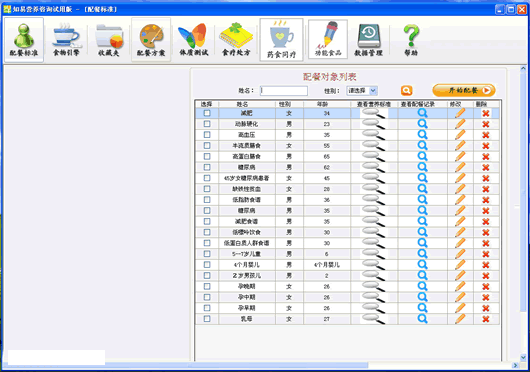Select the 孕早期 name cell

247,308
